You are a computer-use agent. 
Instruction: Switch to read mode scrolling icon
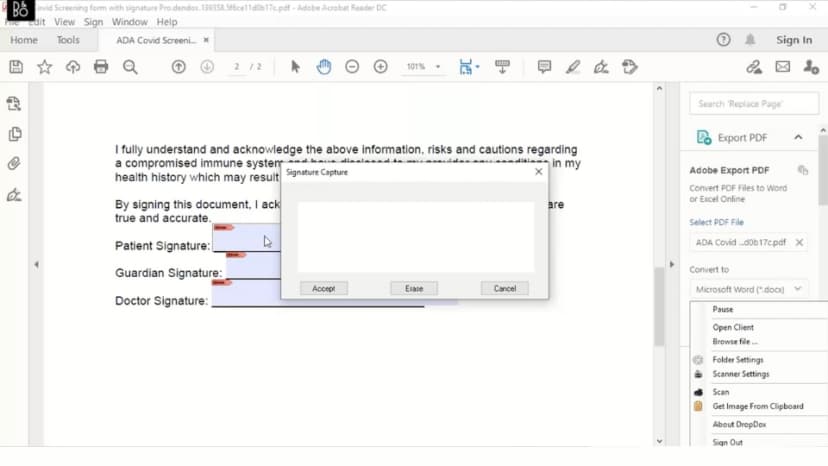coord(502,67)
